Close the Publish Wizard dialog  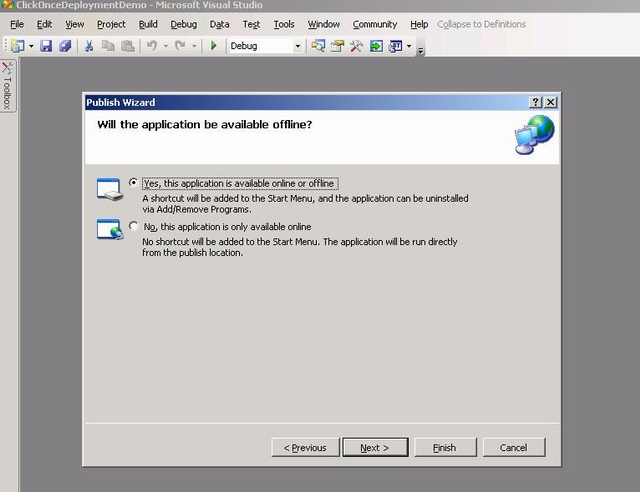click(550, 102)
